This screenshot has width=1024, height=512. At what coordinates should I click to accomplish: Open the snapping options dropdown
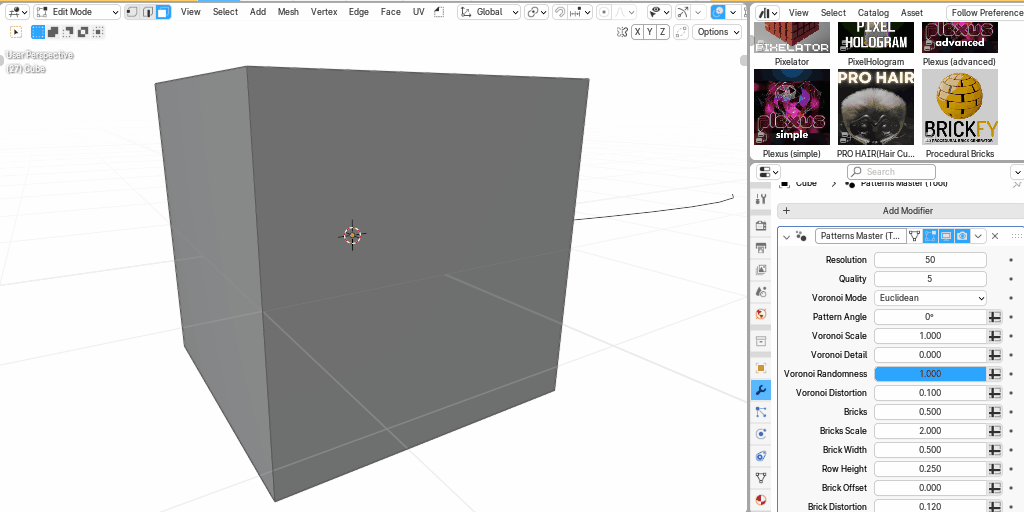click(580, 12)
